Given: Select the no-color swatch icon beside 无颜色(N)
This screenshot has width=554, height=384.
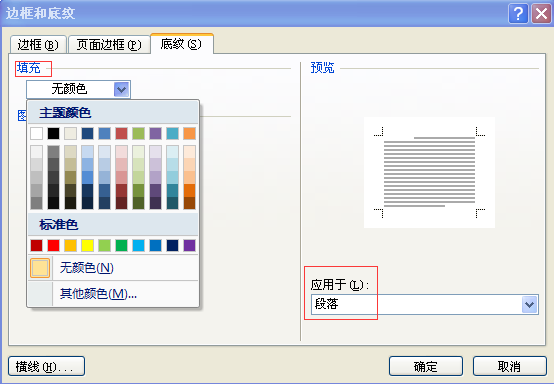Looking at the screenshot, I should click(40, 268).
